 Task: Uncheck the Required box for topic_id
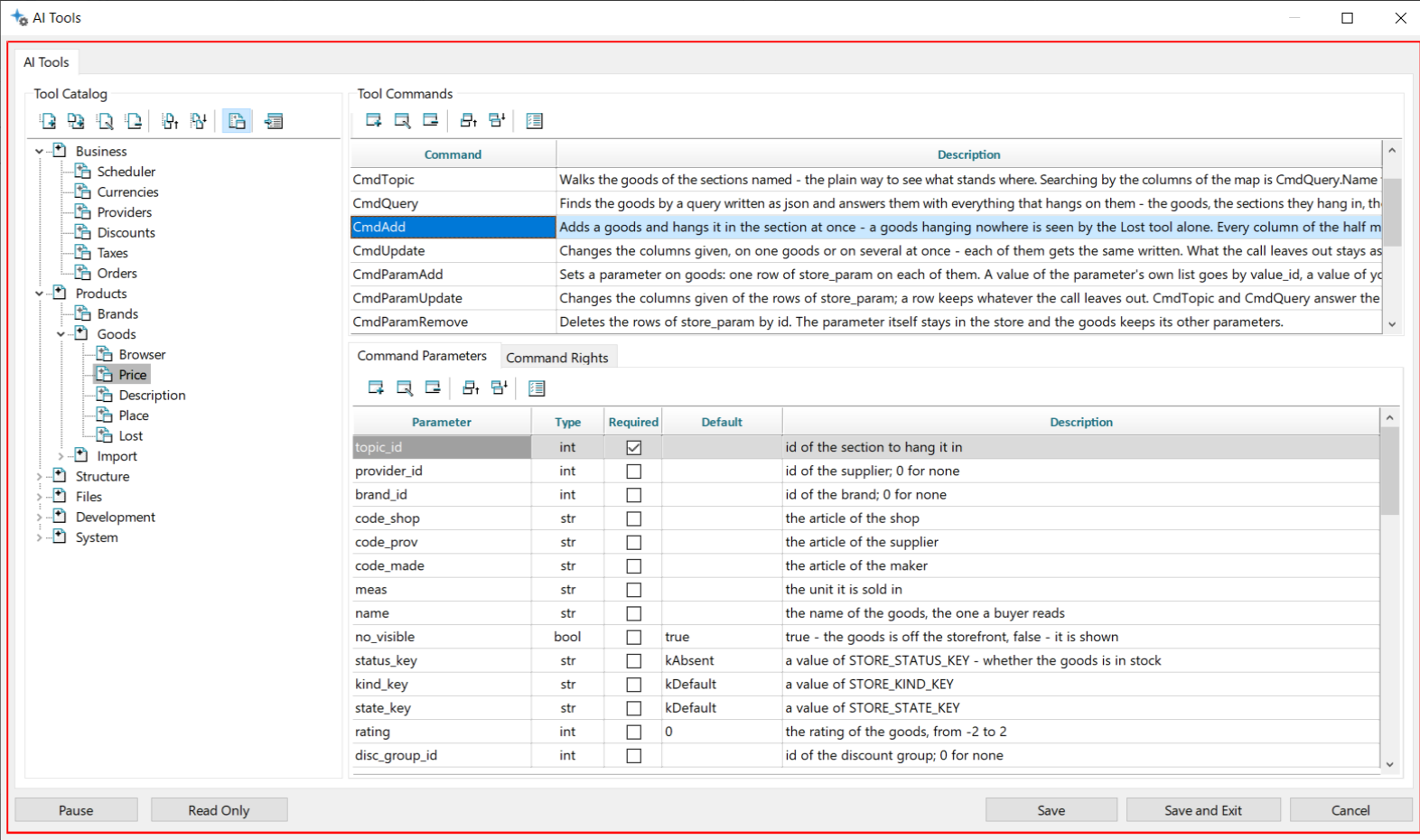coord(634,447)
